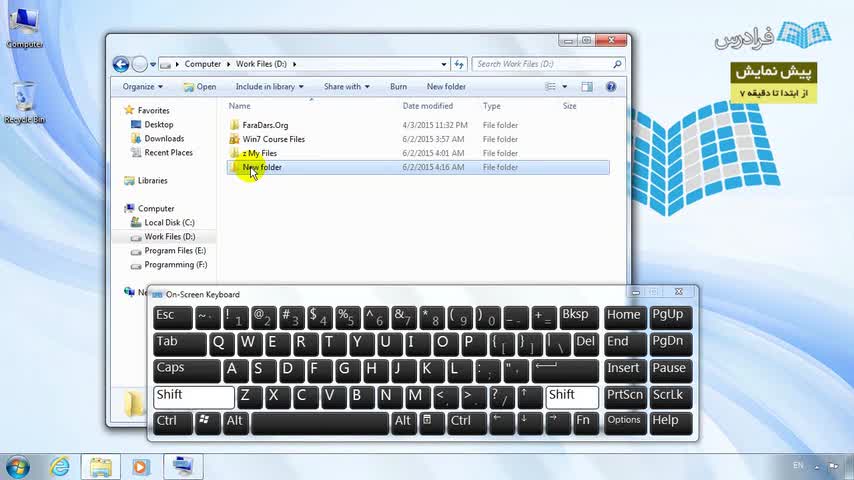Select Programming (F:) in navigation pane
Screen dimensions: 854x480
coord(175,265)
